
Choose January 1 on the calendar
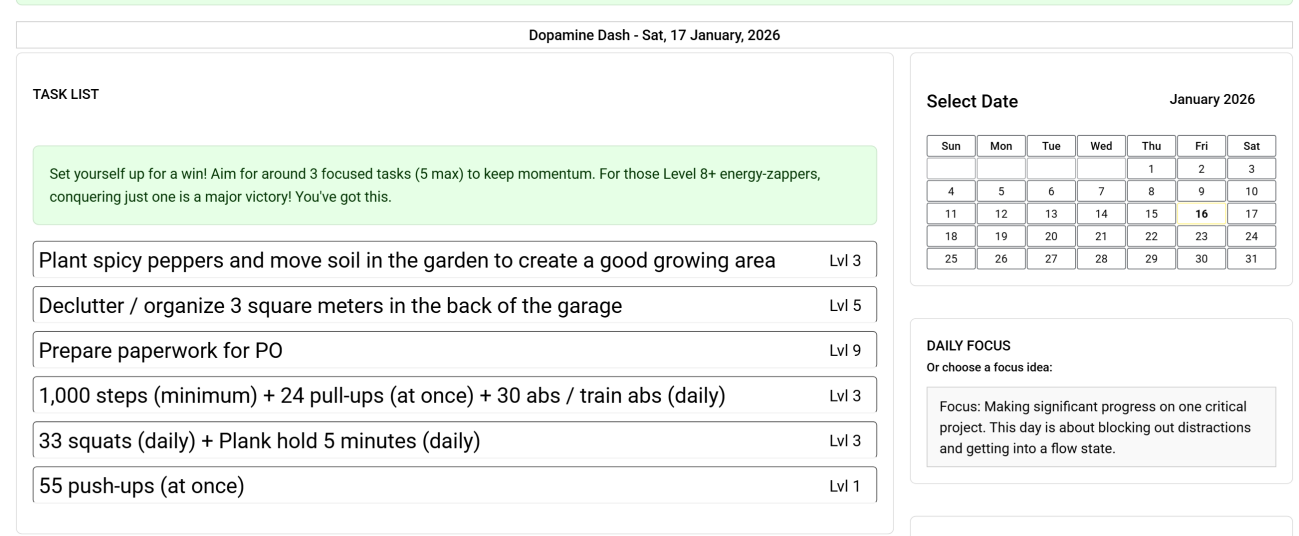[x=1151, y=169]
